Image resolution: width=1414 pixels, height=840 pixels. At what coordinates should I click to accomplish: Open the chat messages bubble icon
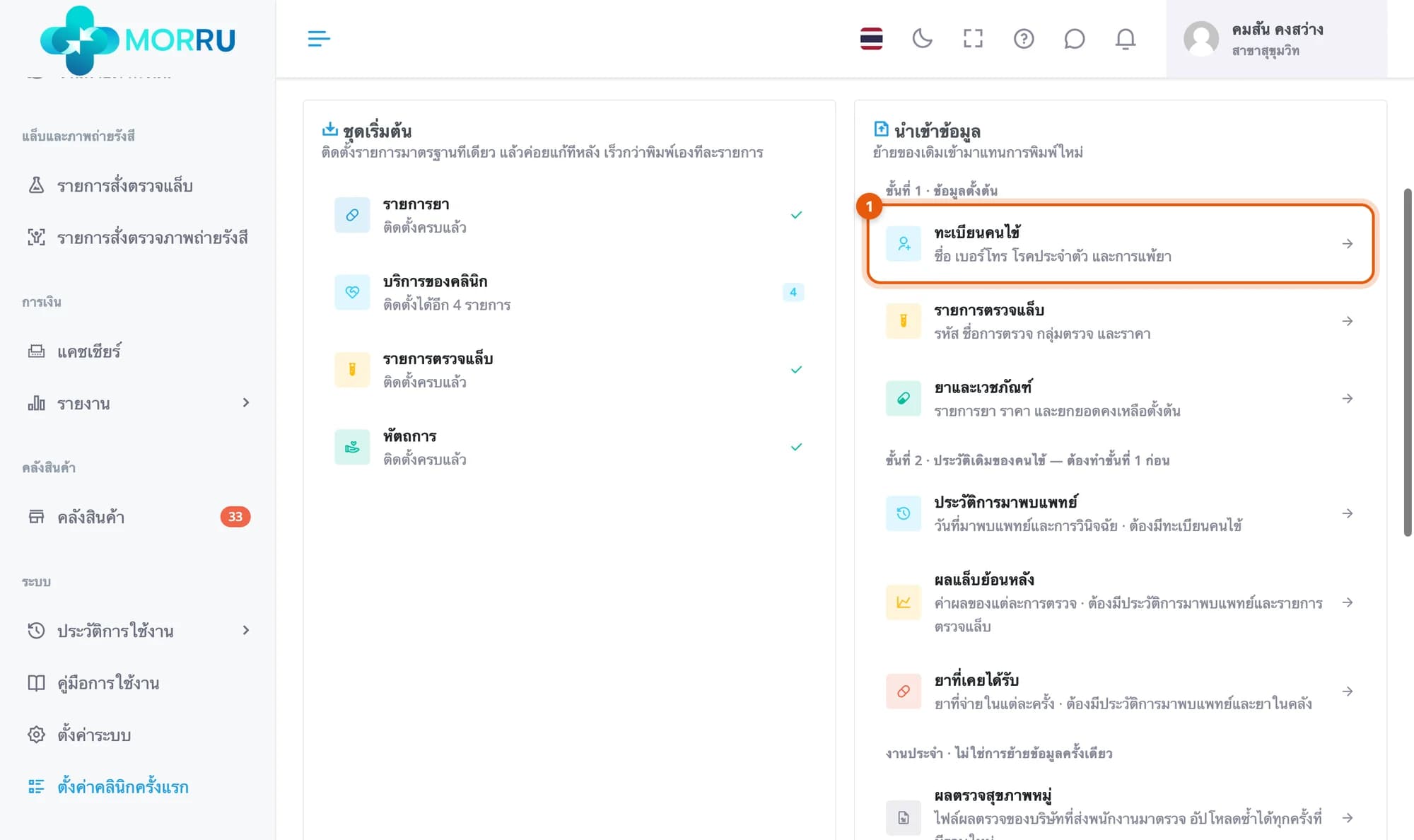pyautogui.click(x=1074, y=38)
